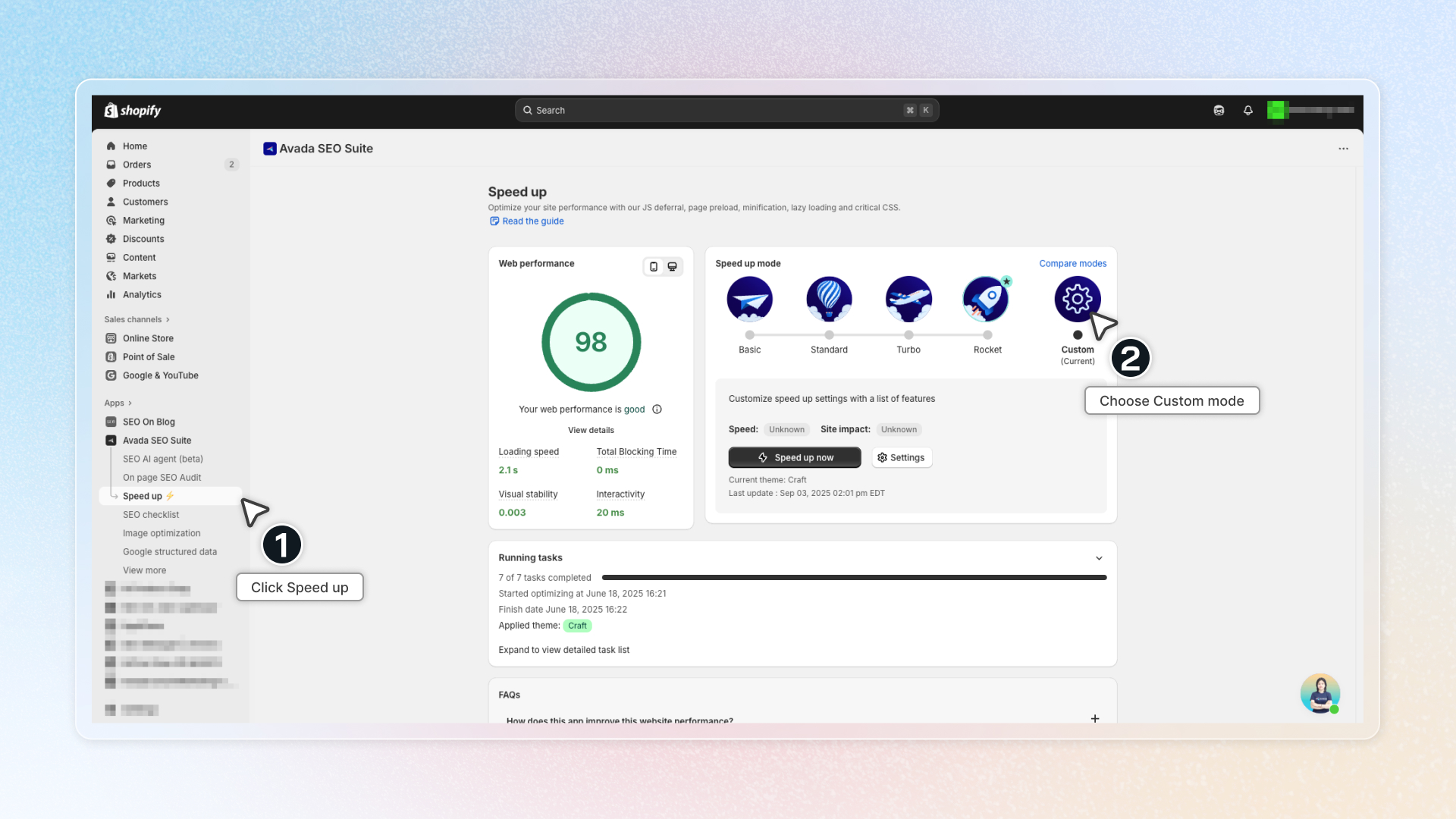Open the Image optimization menu item

tap(162, 533)
